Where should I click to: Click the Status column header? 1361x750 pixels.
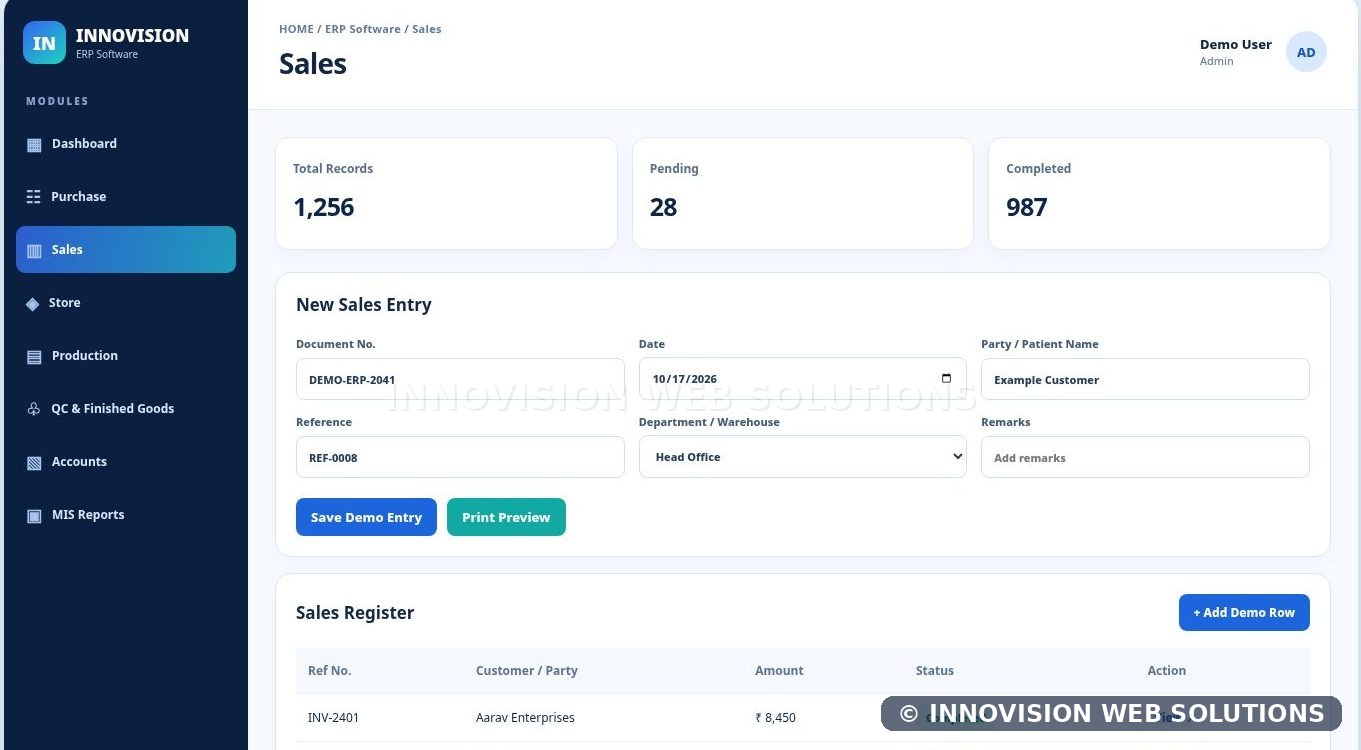pyautogui.click(x=935, y=671)
